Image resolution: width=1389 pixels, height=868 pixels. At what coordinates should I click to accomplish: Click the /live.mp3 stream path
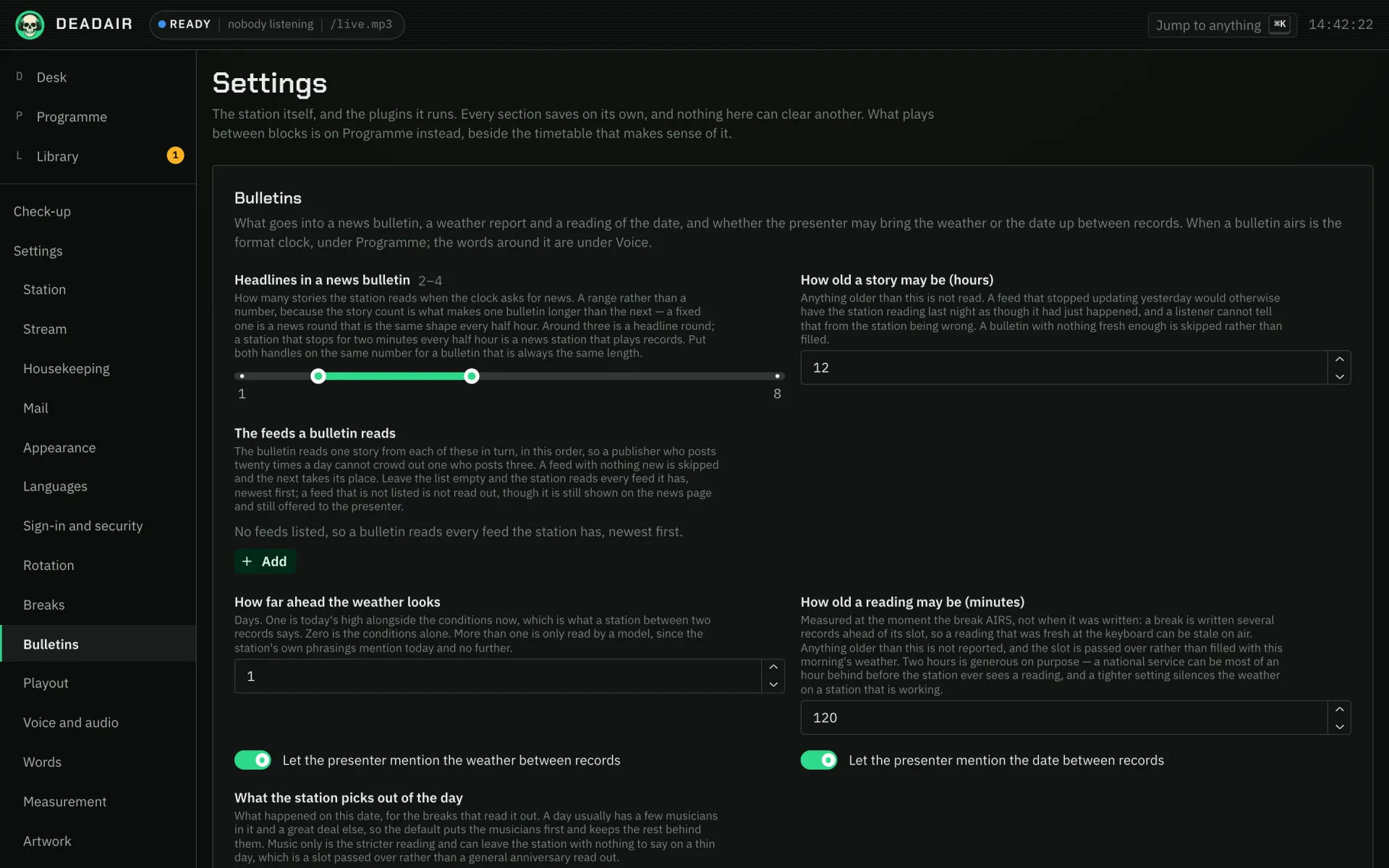pyautogui.click(x=361, y=25)
